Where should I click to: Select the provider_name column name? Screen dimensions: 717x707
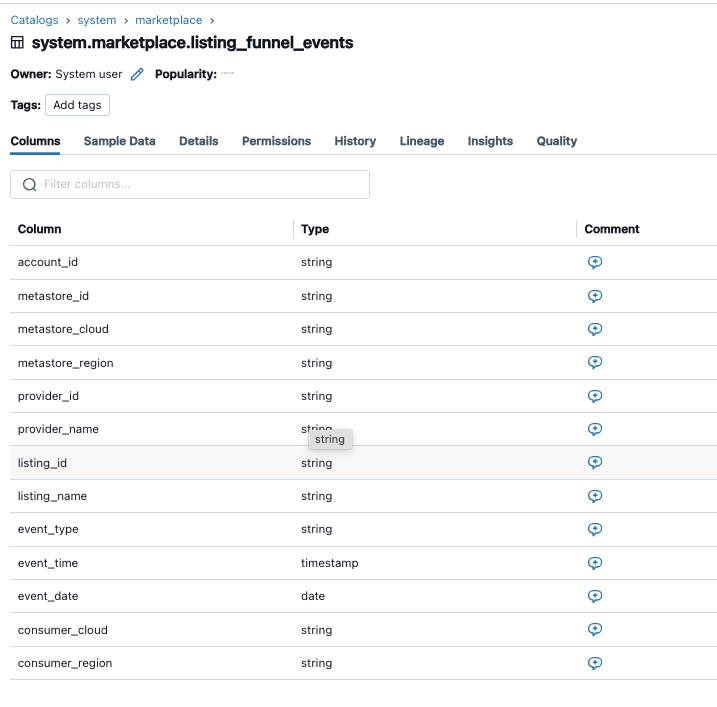tap(58, 429)
